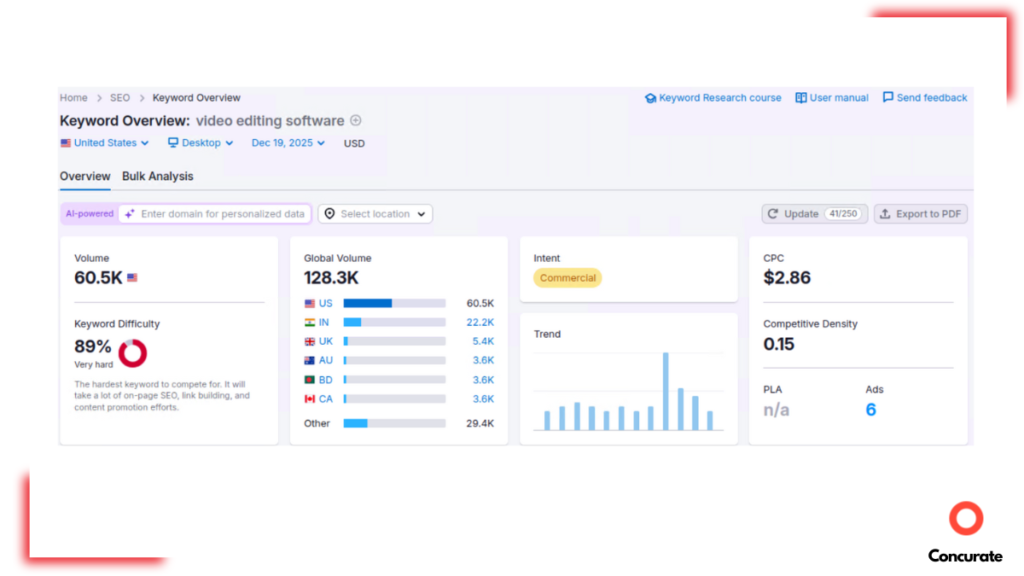Click the SEO breadcrumb link
1024x576 pixels.
point(119,98)
